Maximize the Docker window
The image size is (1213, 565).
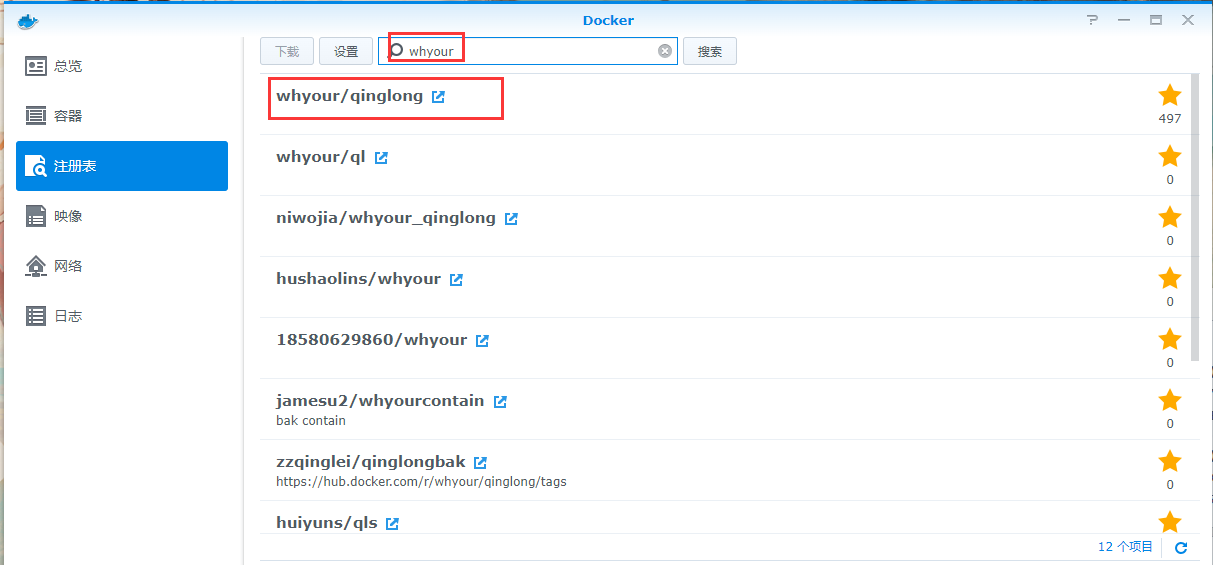coord(1156,20)
